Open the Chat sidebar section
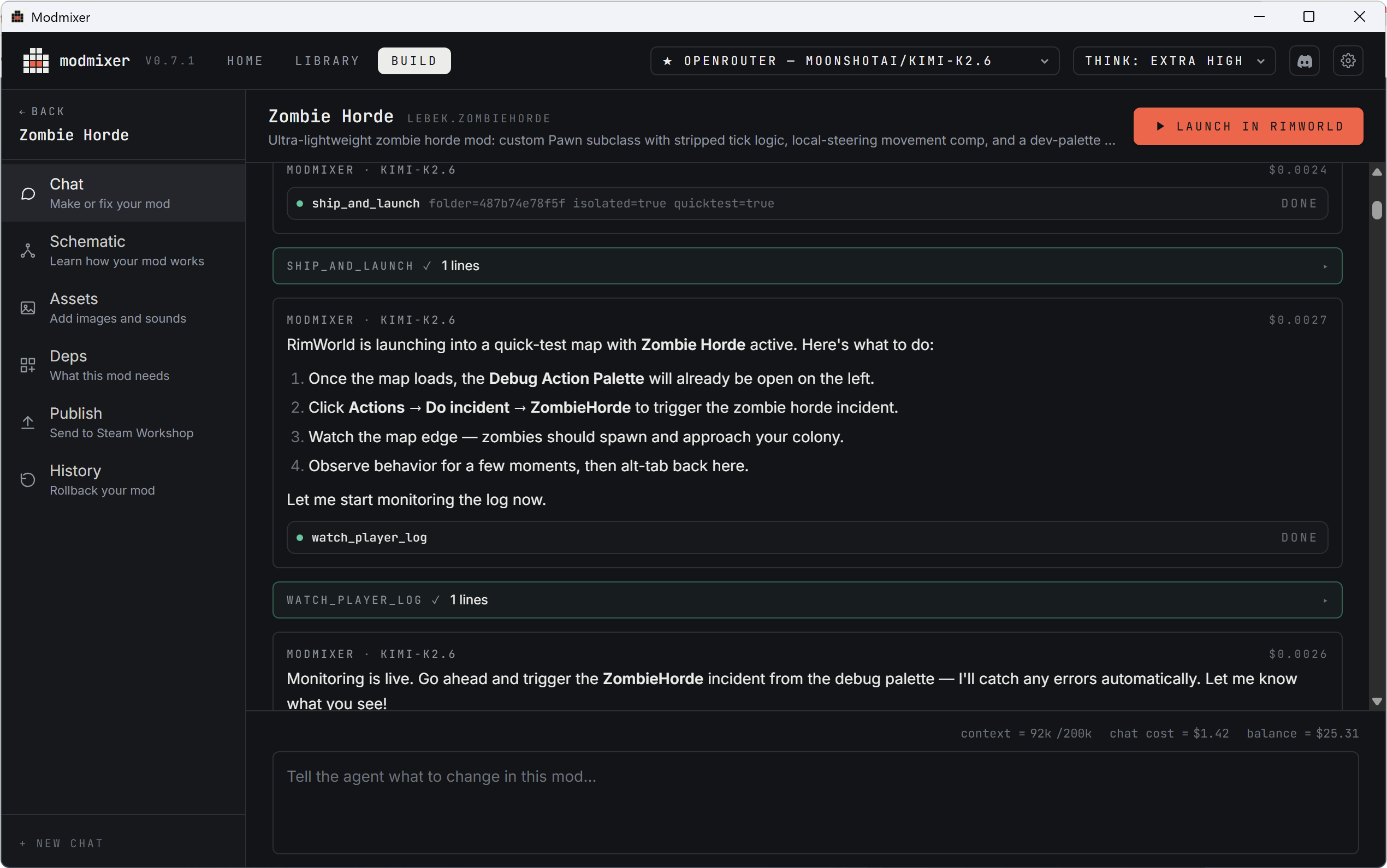Image resolution: width=1387 pixels, height=868 pixels. pyautogui.click(x=123, y=193)
